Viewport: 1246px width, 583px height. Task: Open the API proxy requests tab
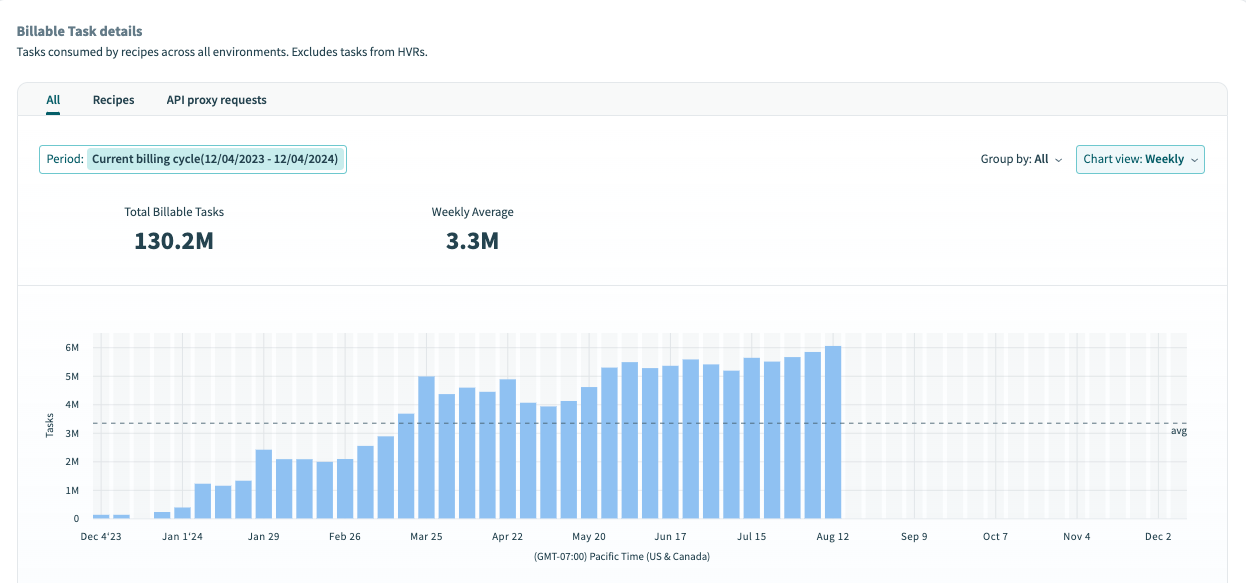(216, 100)
